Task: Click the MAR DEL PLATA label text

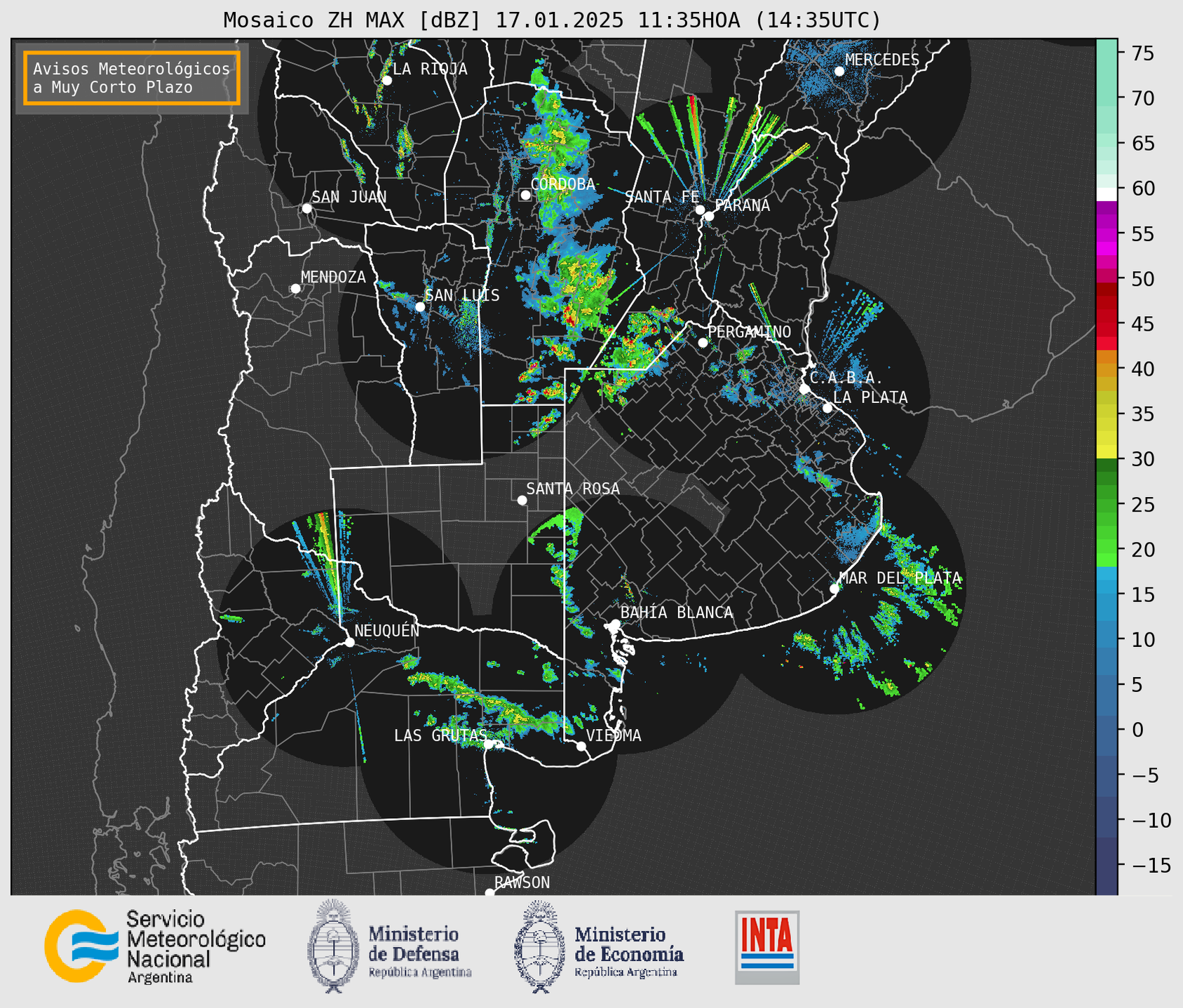Action: pyautogui.click(x=900, y=578)
